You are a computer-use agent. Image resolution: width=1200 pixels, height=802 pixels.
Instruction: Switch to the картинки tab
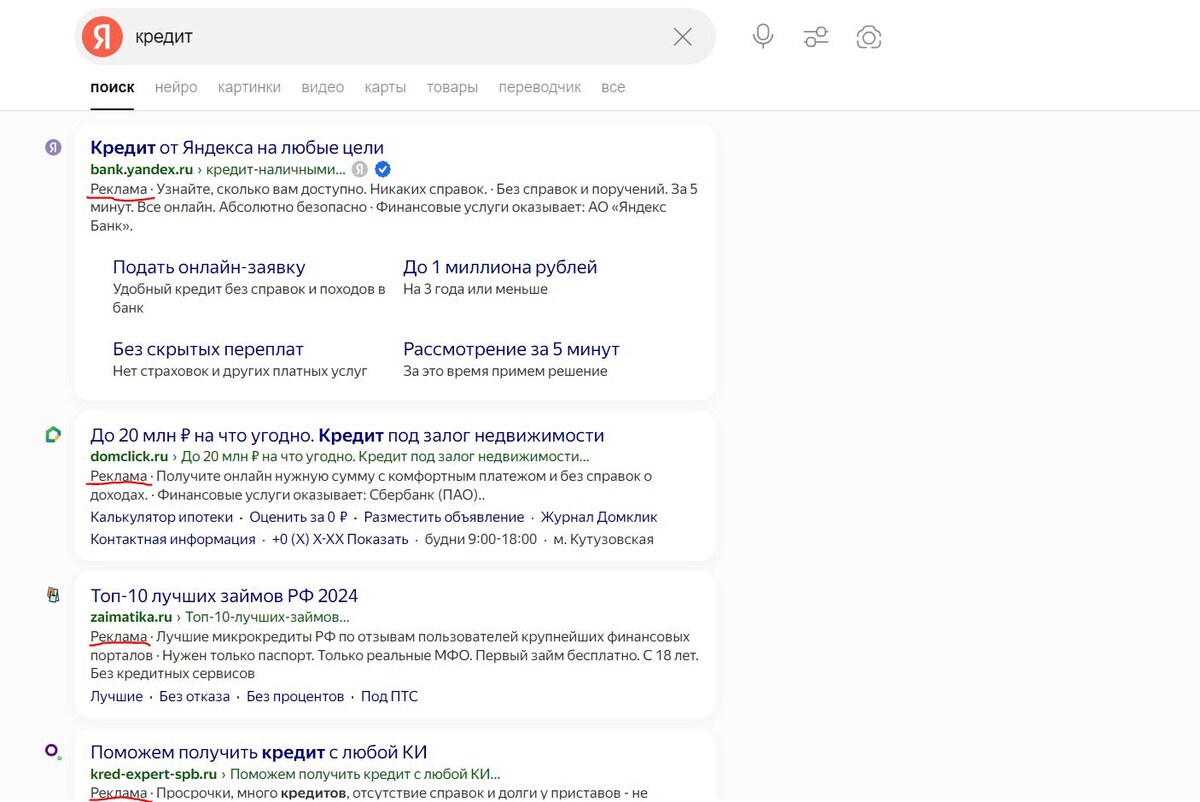coord(249,87)
